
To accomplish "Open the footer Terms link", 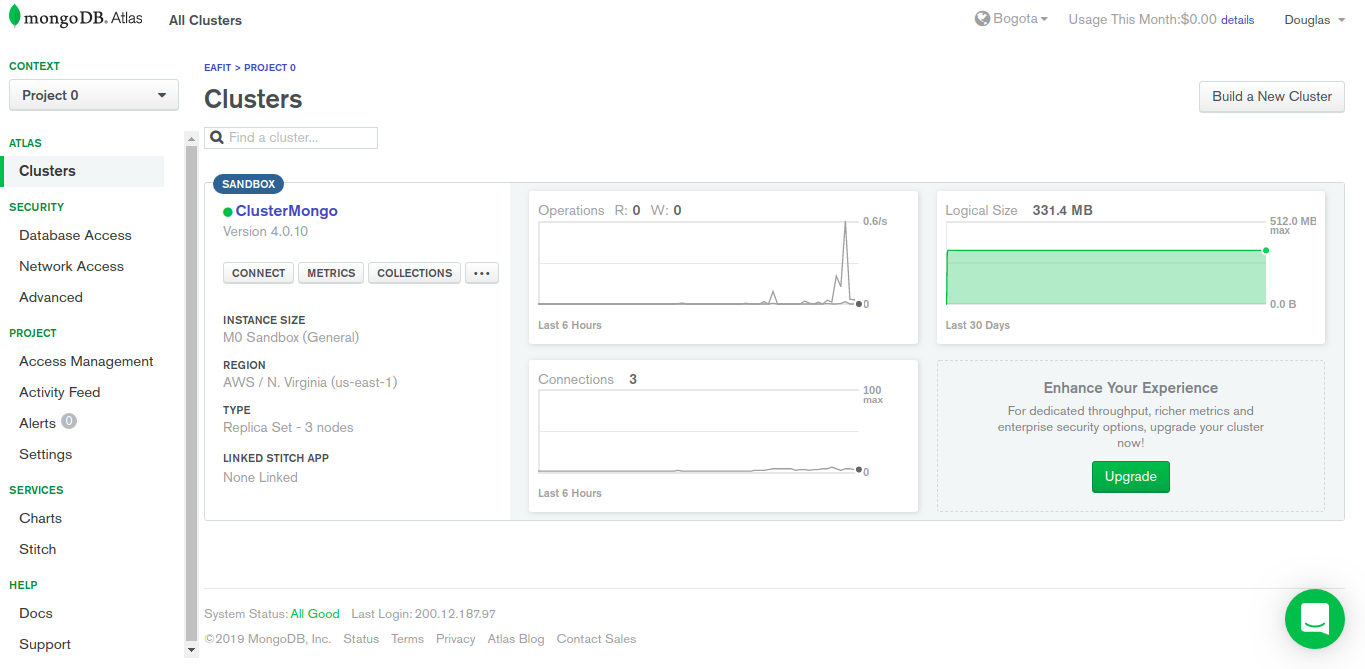I will 407,639.
